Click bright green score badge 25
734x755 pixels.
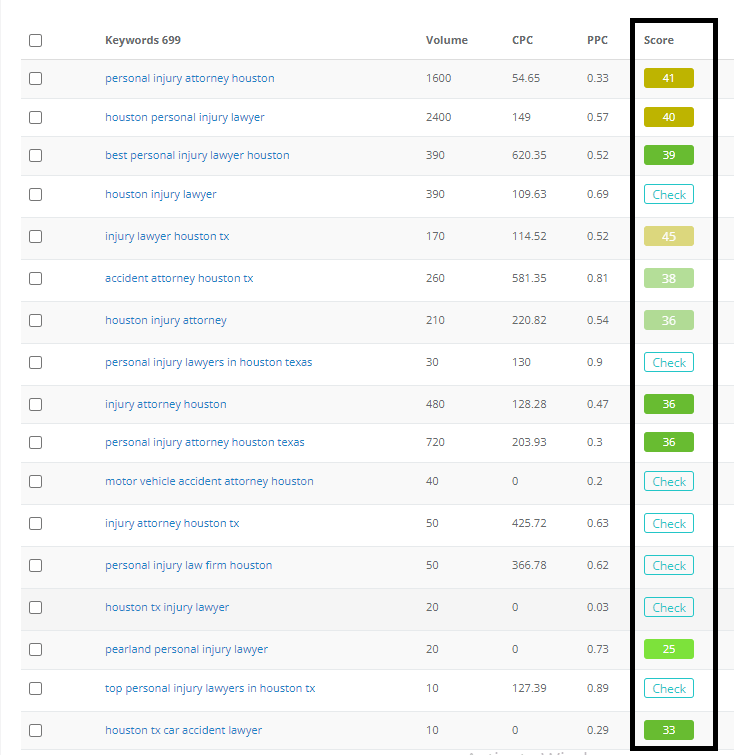tap(668, 650)
